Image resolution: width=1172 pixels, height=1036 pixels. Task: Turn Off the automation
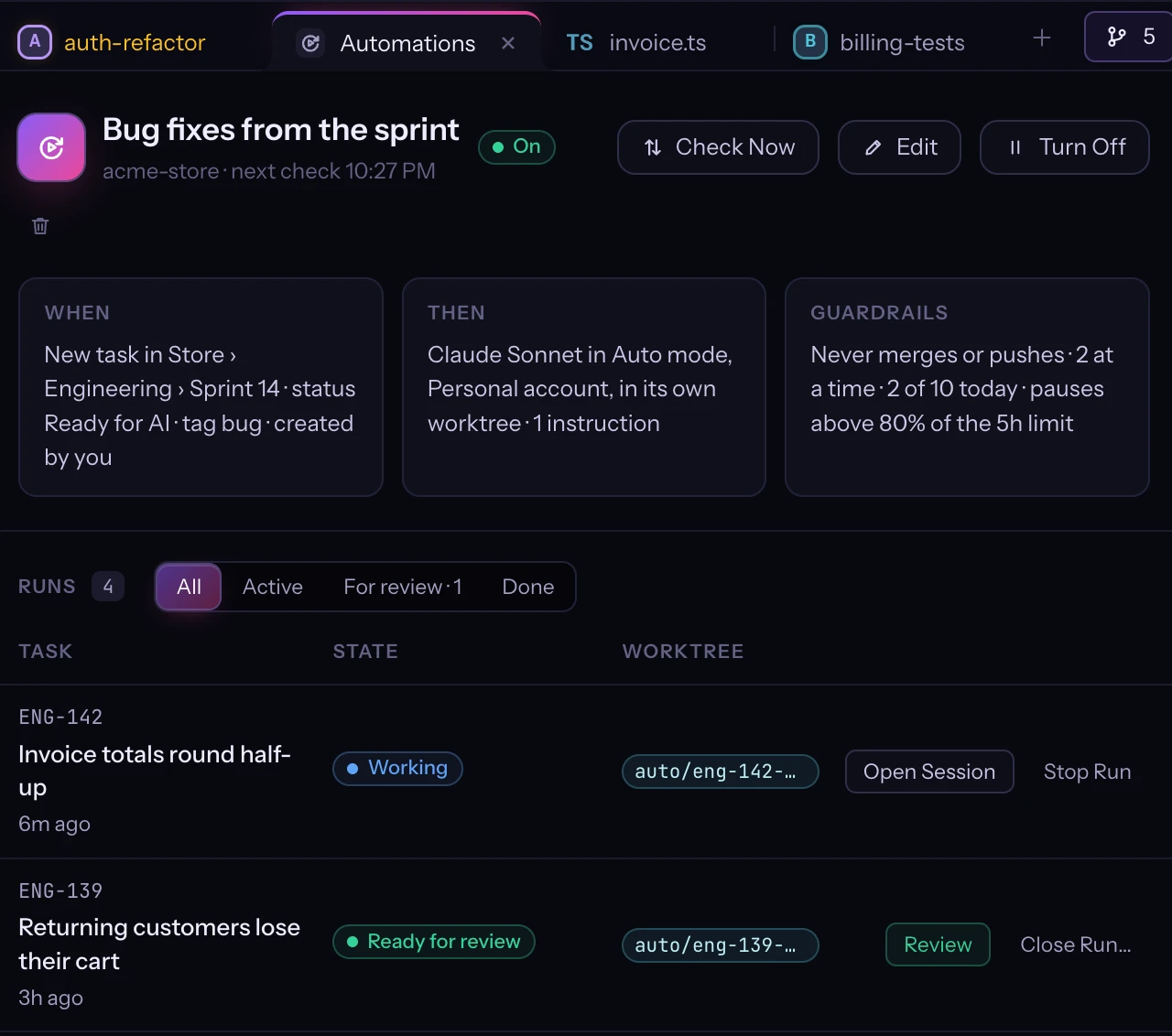pyautogui.click(x=1064, y=147)
